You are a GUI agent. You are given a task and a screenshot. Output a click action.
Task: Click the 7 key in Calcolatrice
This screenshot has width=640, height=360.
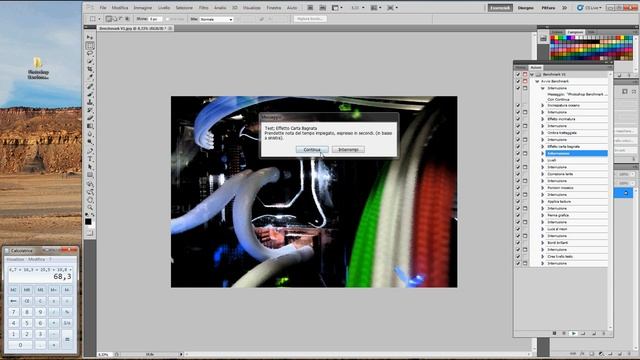[x=13, y=312]
